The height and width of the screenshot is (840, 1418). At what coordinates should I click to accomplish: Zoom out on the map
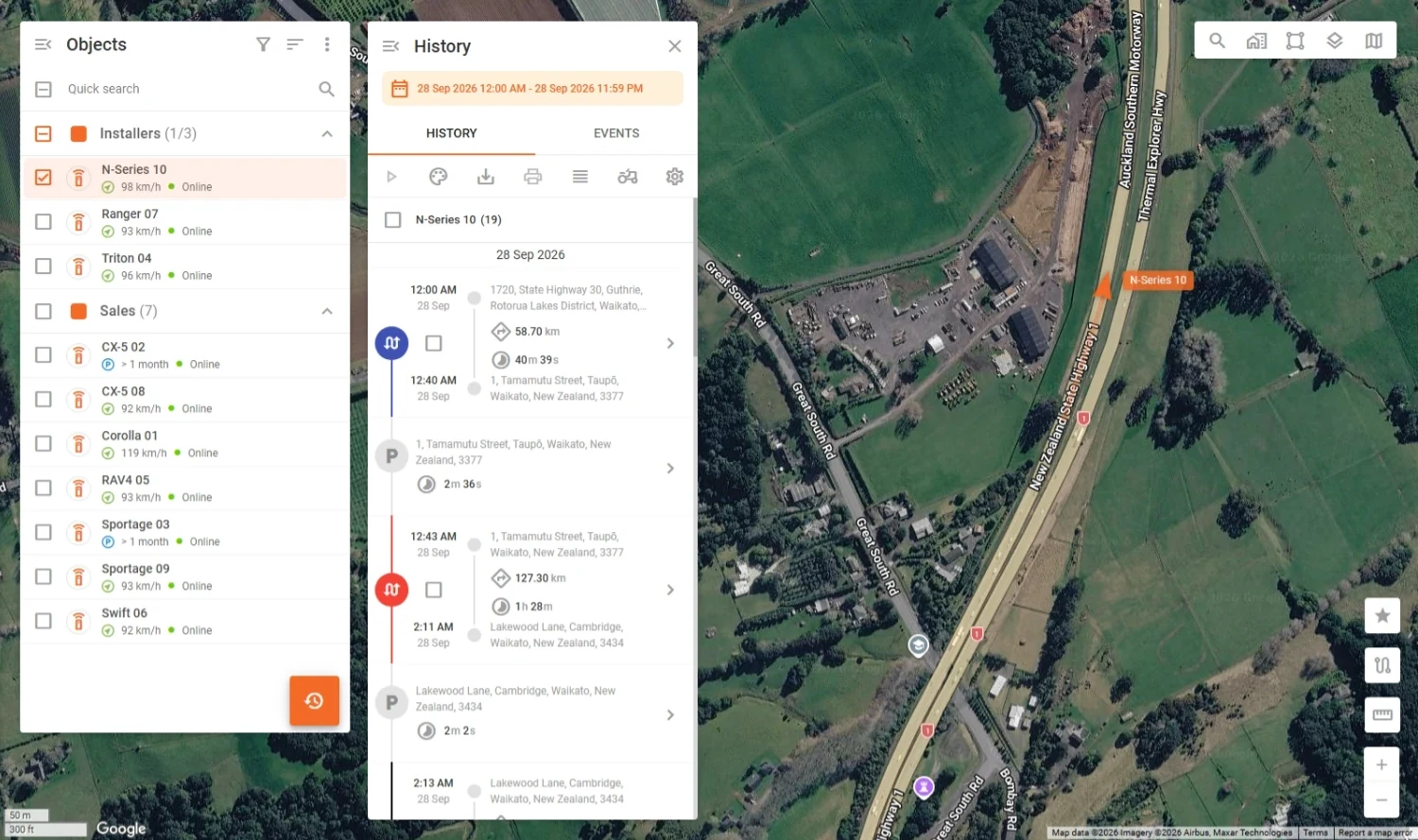[x=1382, y=800]
